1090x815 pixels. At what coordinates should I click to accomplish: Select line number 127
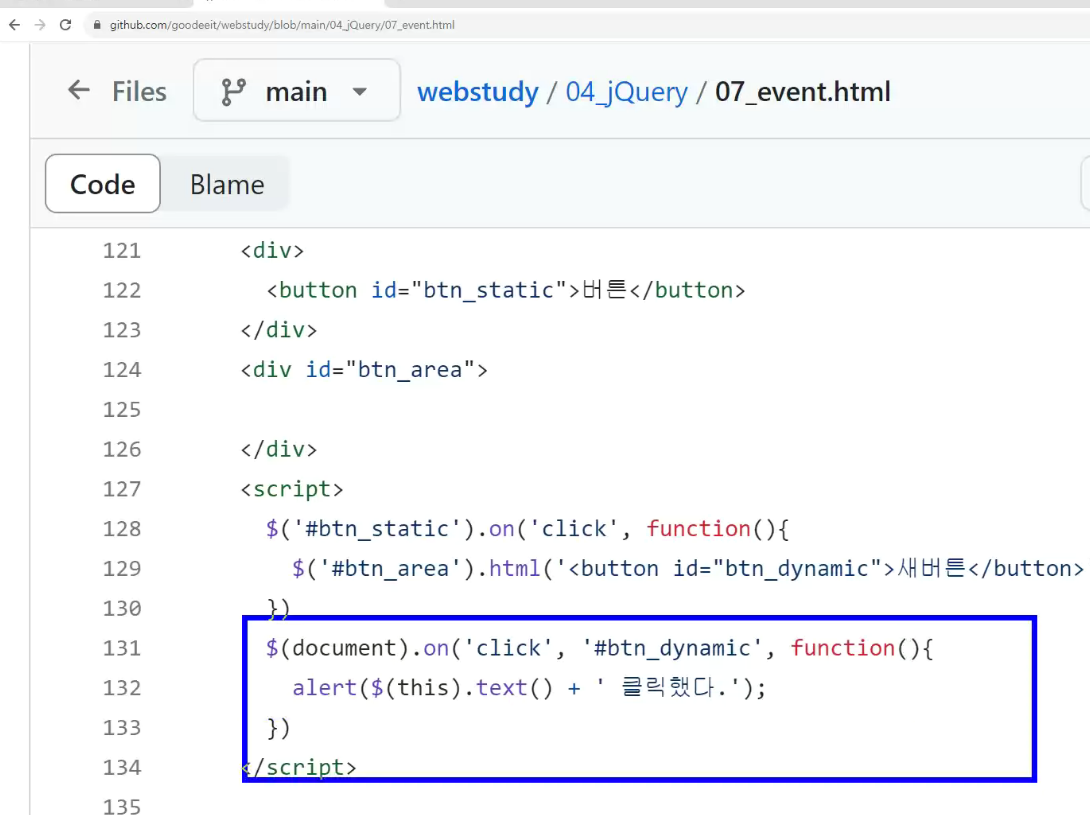pyautogui.click(x=122, y=489)
